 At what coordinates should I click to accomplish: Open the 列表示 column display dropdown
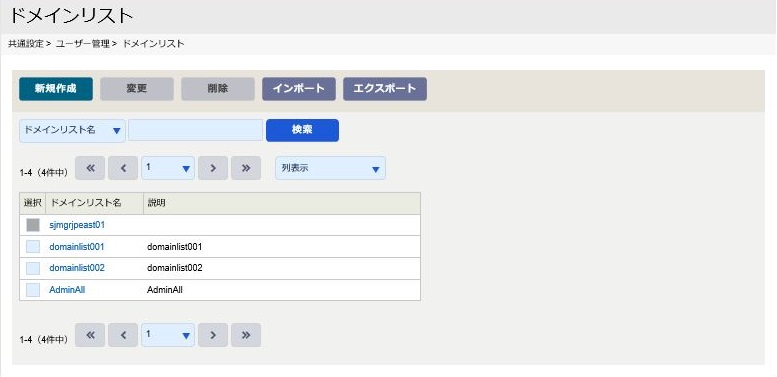(x=331, y=168)
